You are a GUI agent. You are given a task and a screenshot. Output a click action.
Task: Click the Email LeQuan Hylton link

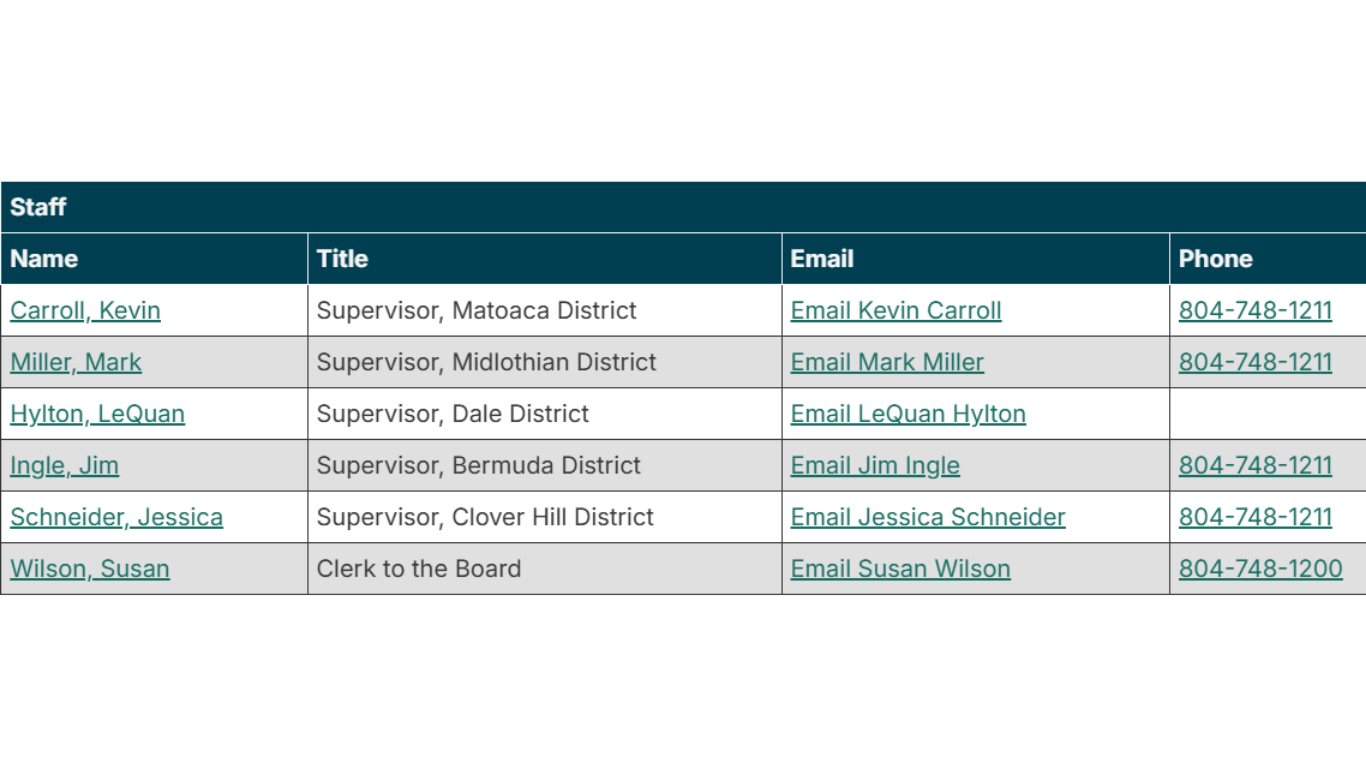[x=908, y=414]
